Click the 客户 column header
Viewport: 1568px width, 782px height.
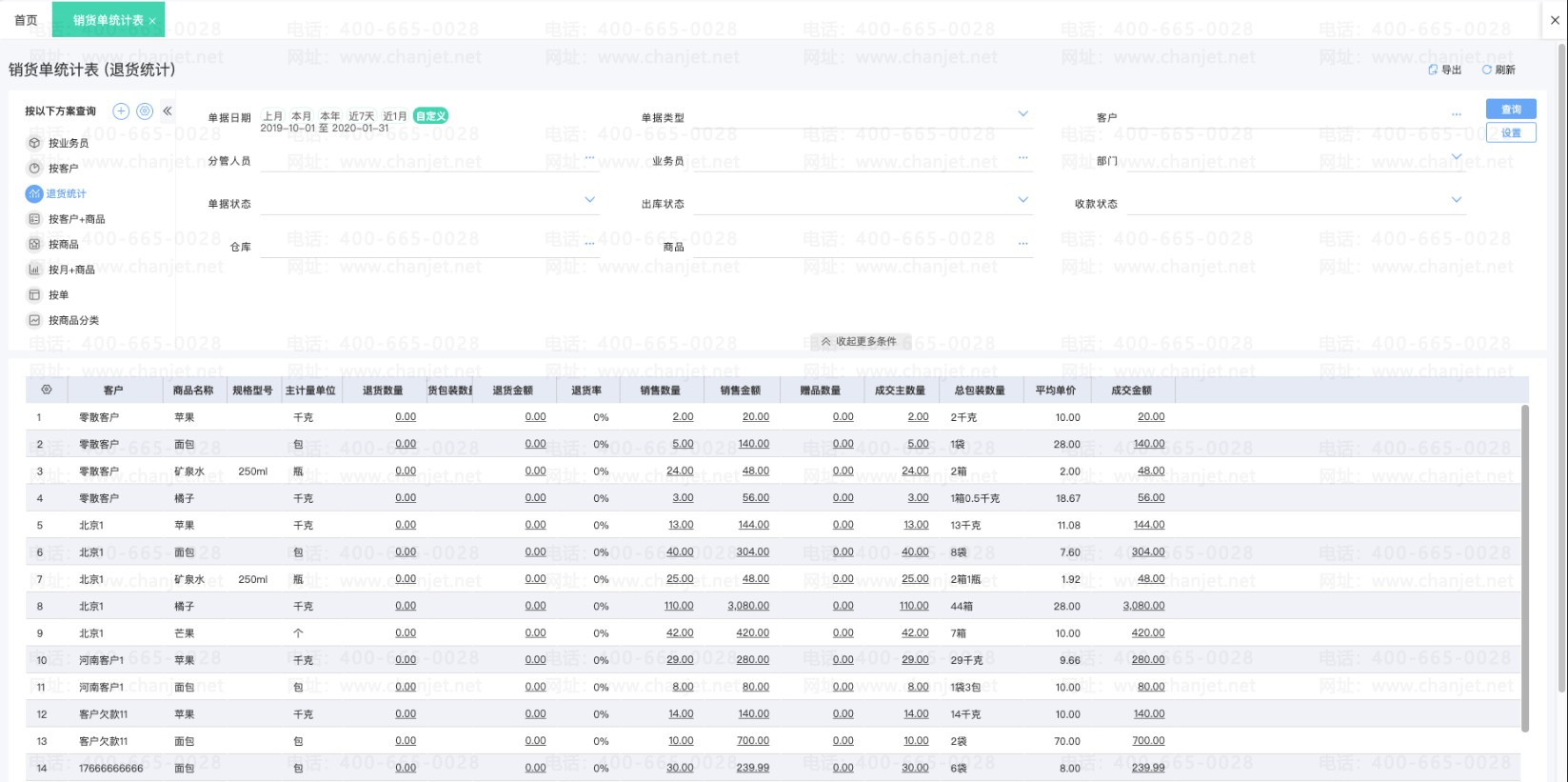click(x=113, y=391)
